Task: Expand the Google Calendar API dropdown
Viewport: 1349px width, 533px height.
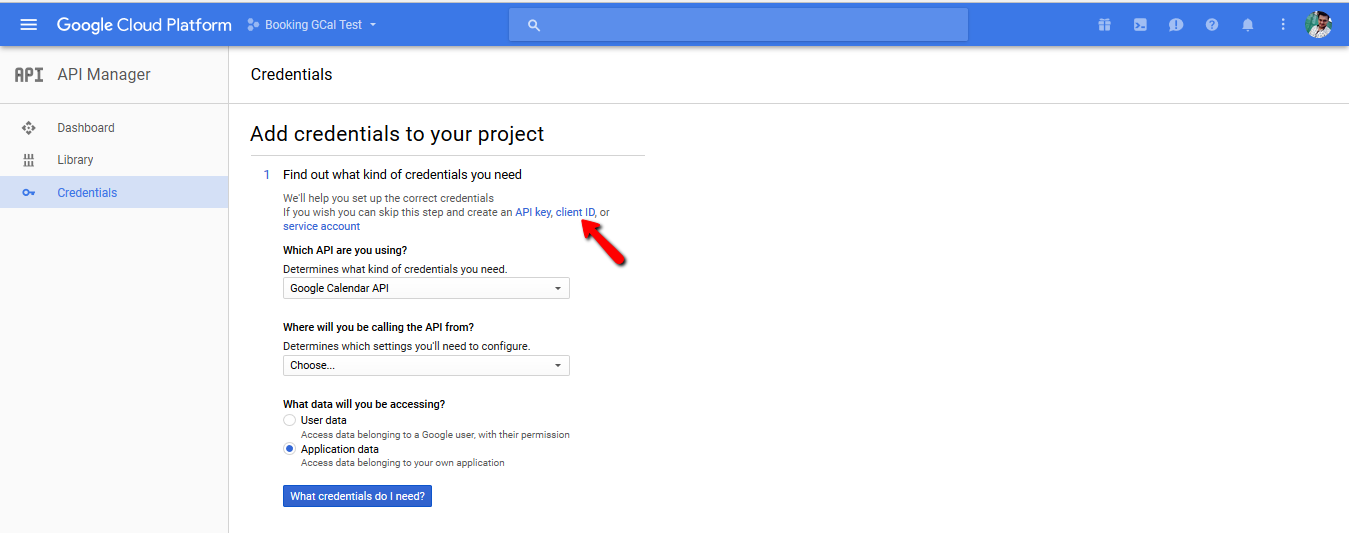Action: coord(426,288)
